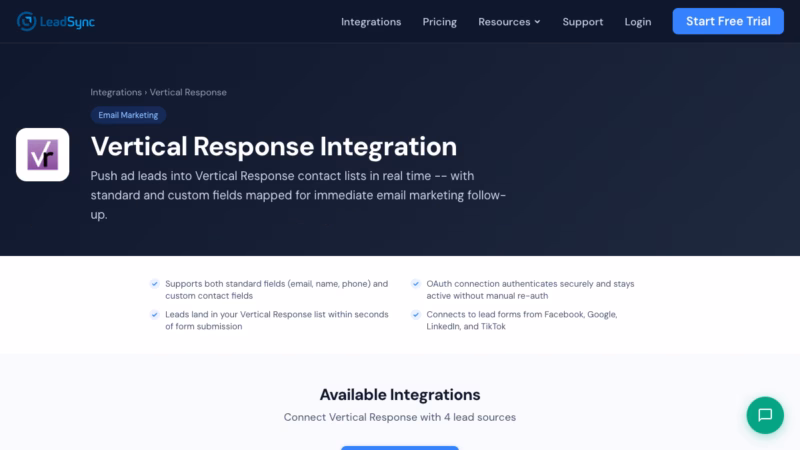Click 'Leads land in your Vertical Response list' text
The image size is (800, 450).
tap(277, 320)
